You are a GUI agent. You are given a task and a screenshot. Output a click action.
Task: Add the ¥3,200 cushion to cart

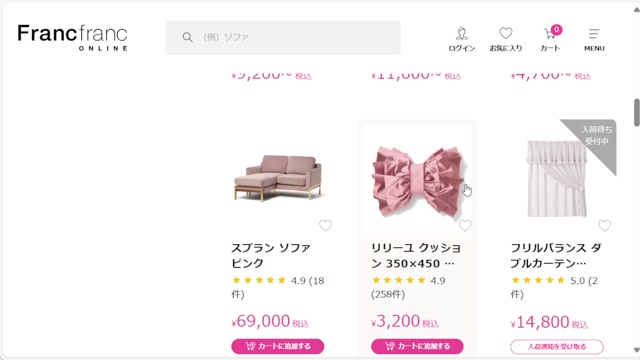tap(417, 346)
